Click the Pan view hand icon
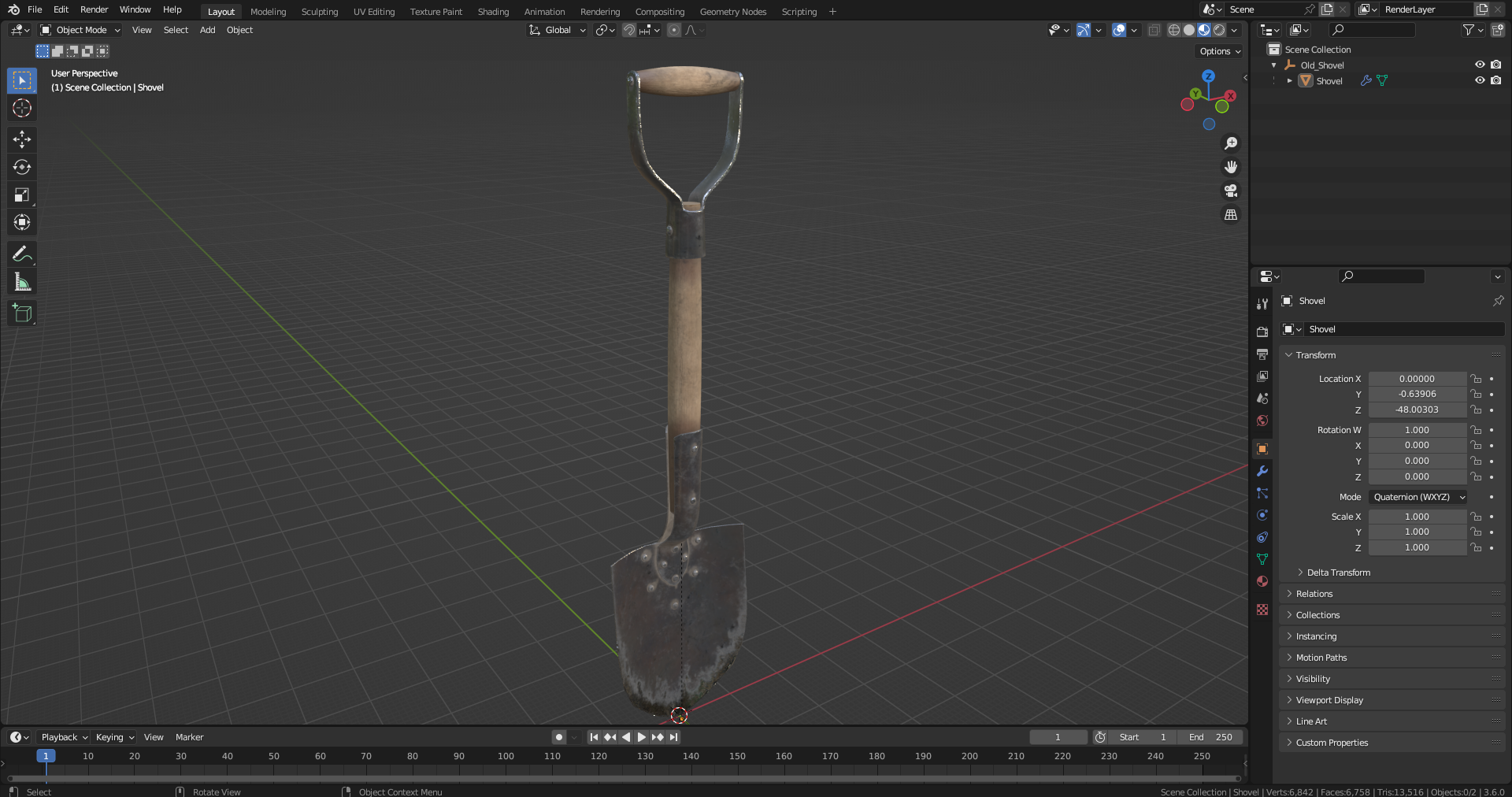 [x=1230, y=167]
